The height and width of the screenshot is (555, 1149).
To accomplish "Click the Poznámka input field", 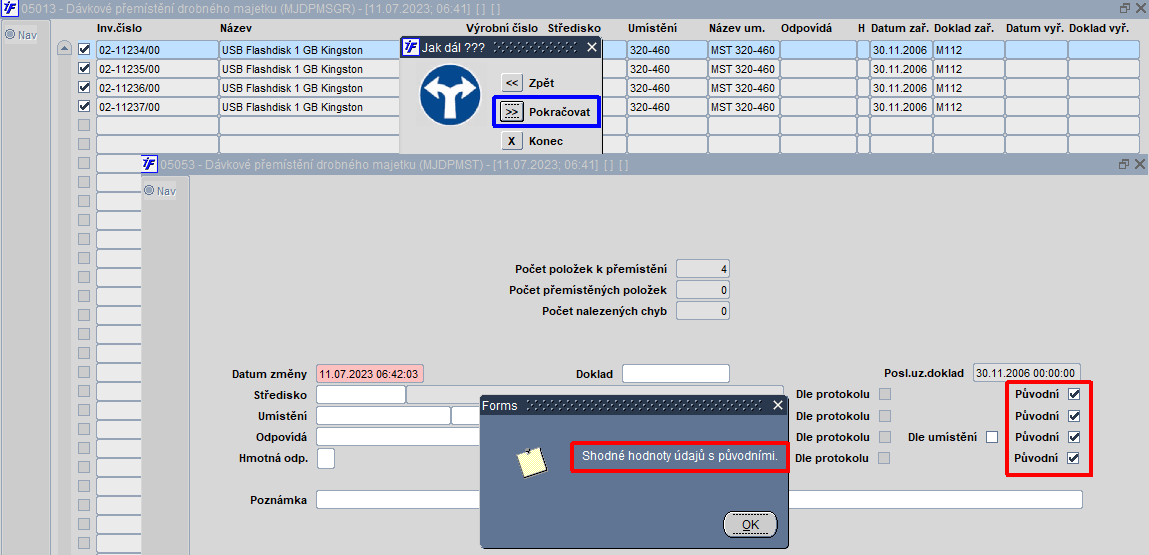I will 699,500.
